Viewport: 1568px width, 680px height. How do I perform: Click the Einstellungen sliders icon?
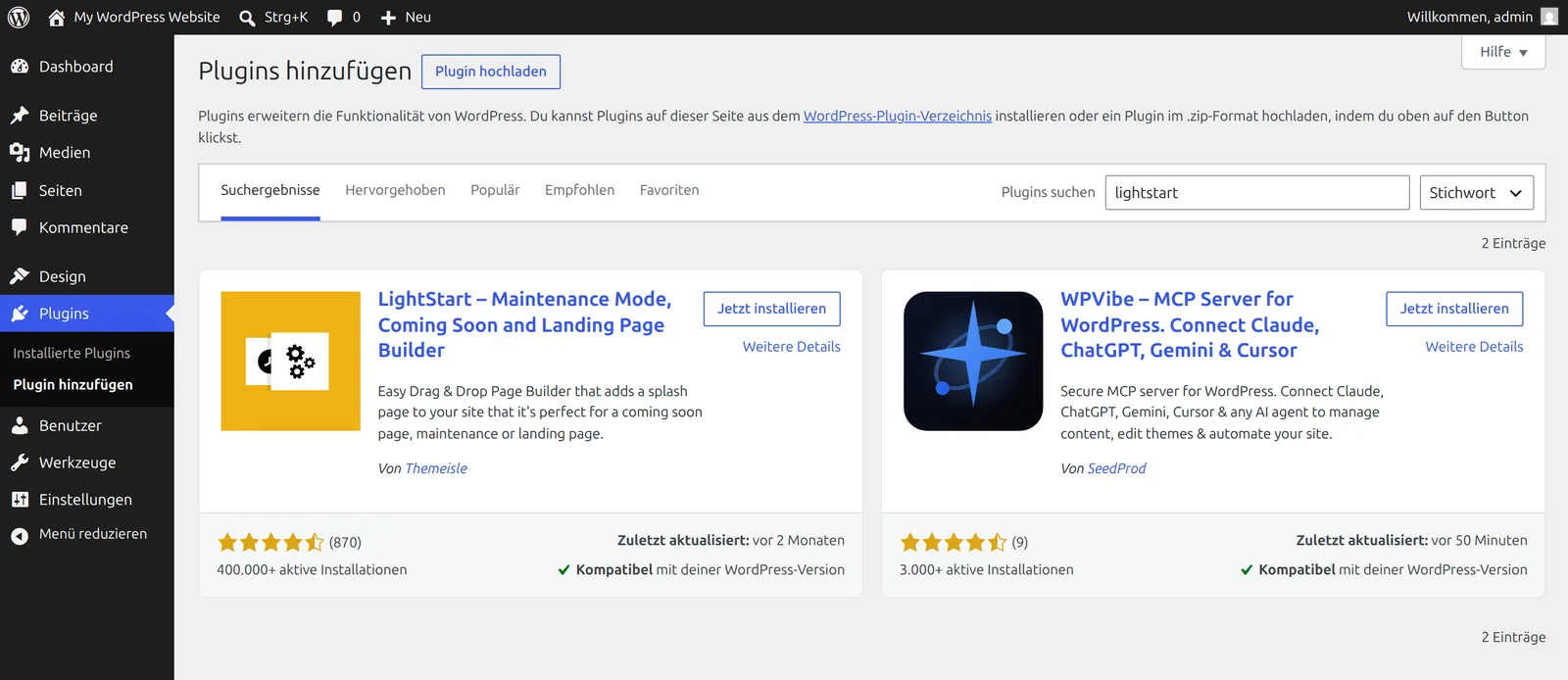[x=20, y=500]
